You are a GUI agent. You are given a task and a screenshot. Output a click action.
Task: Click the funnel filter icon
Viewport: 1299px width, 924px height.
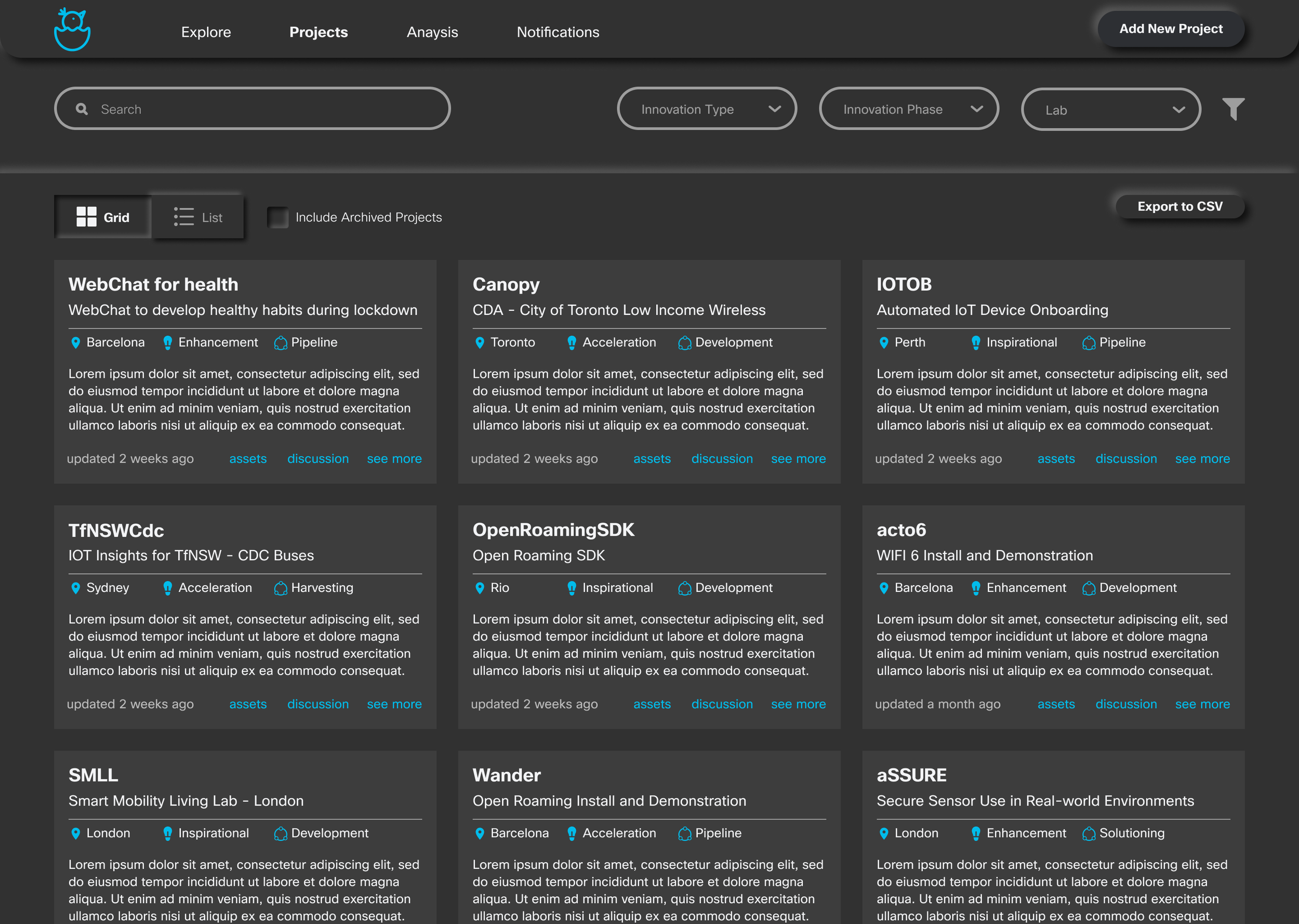(x=1233, y=109)
